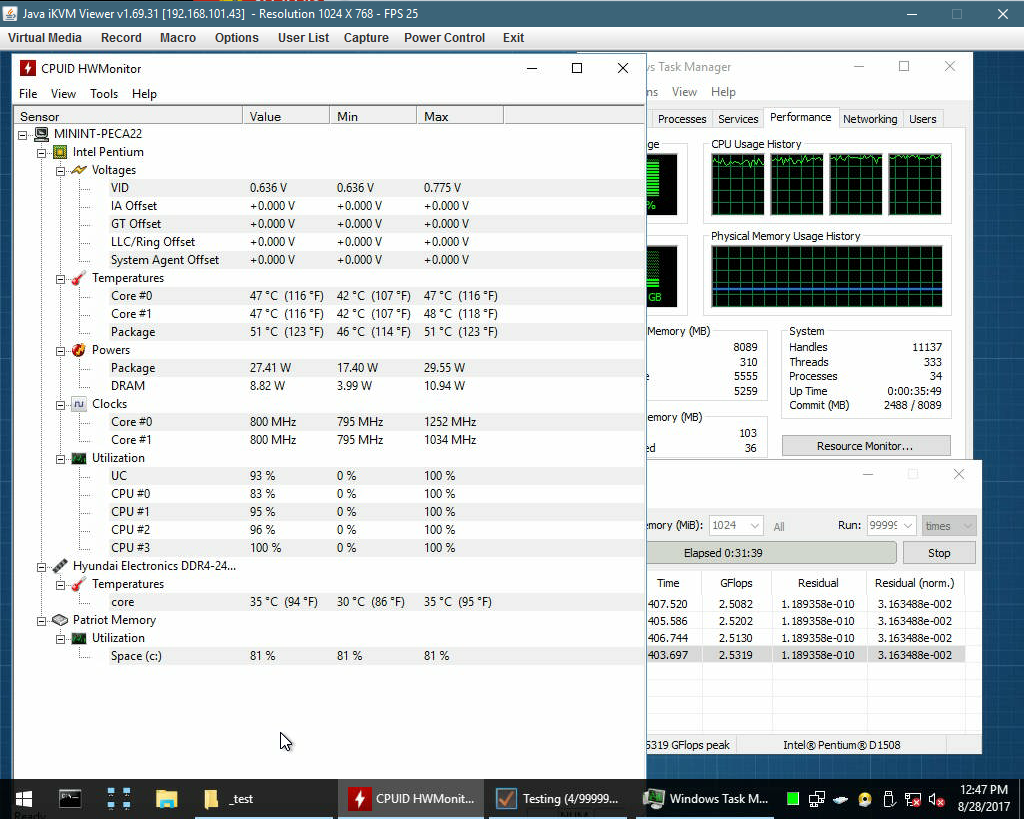1024x819 pixels.
Task: Click the Utilization icon under Intel Pentium
Action: (78, 458)
